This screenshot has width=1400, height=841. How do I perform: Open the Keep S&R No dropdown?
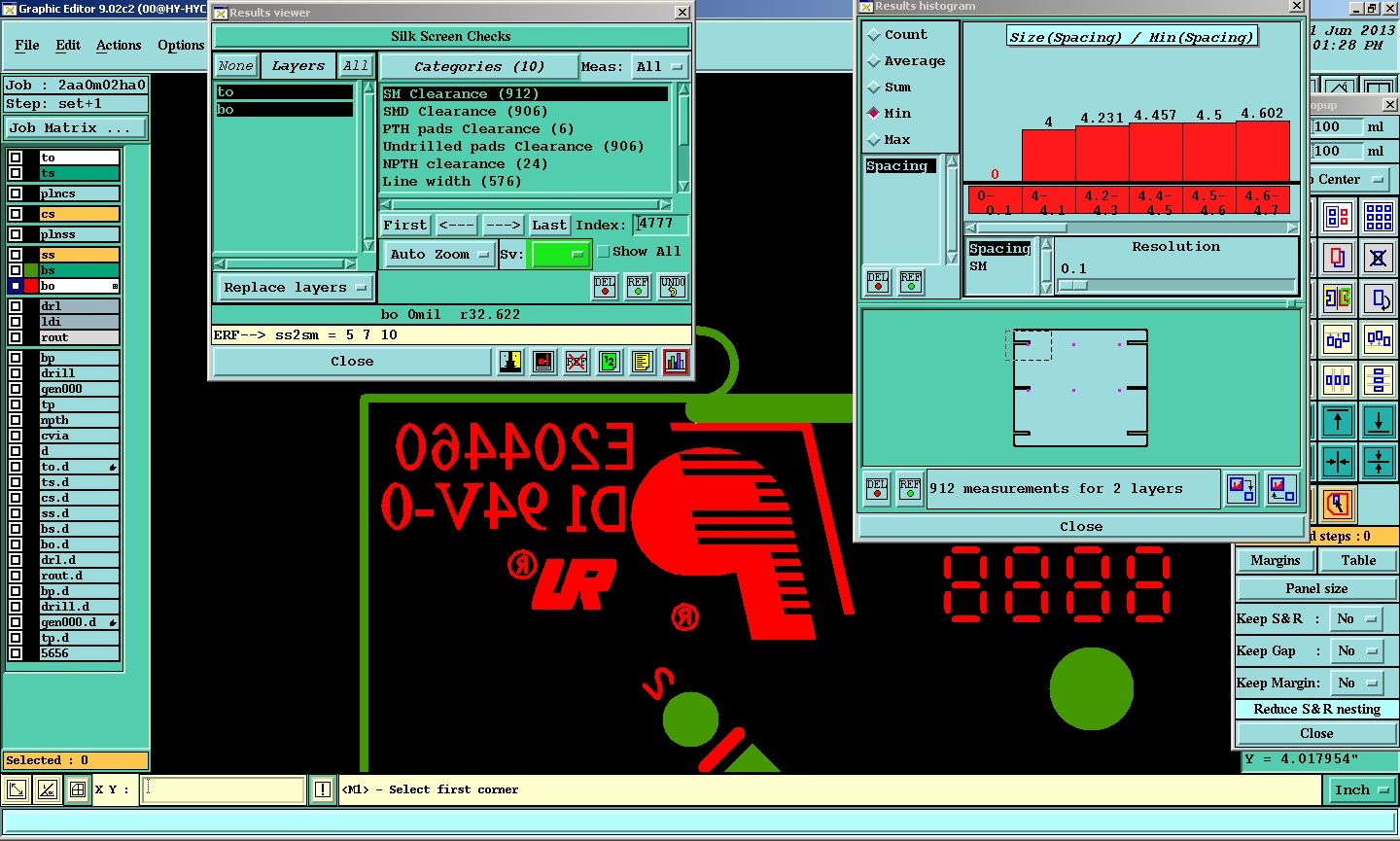pos(1357,619)
